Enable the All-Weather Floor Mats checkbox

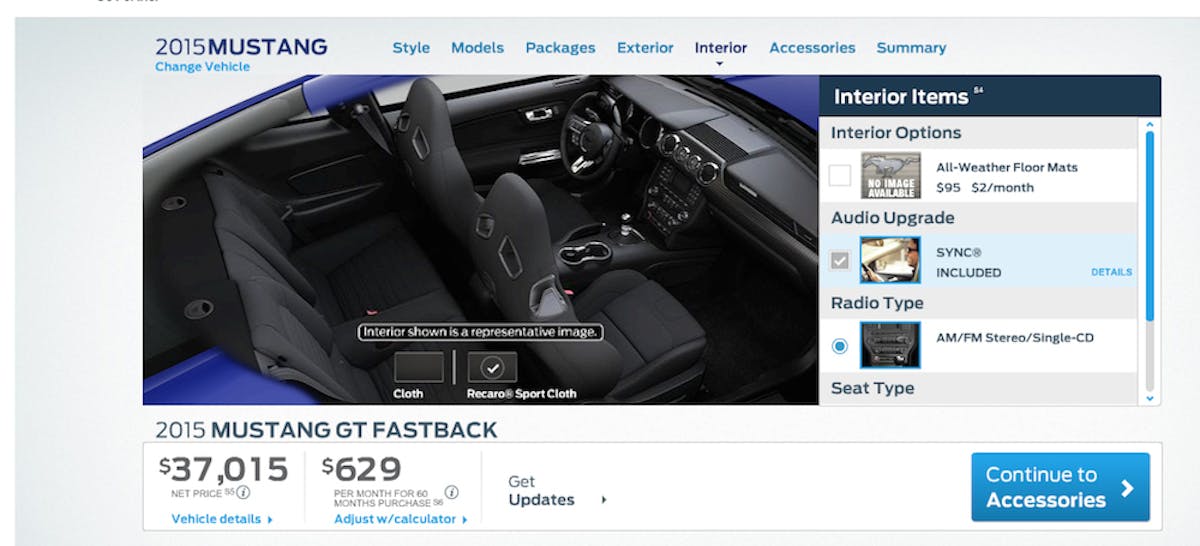[840, 176]
